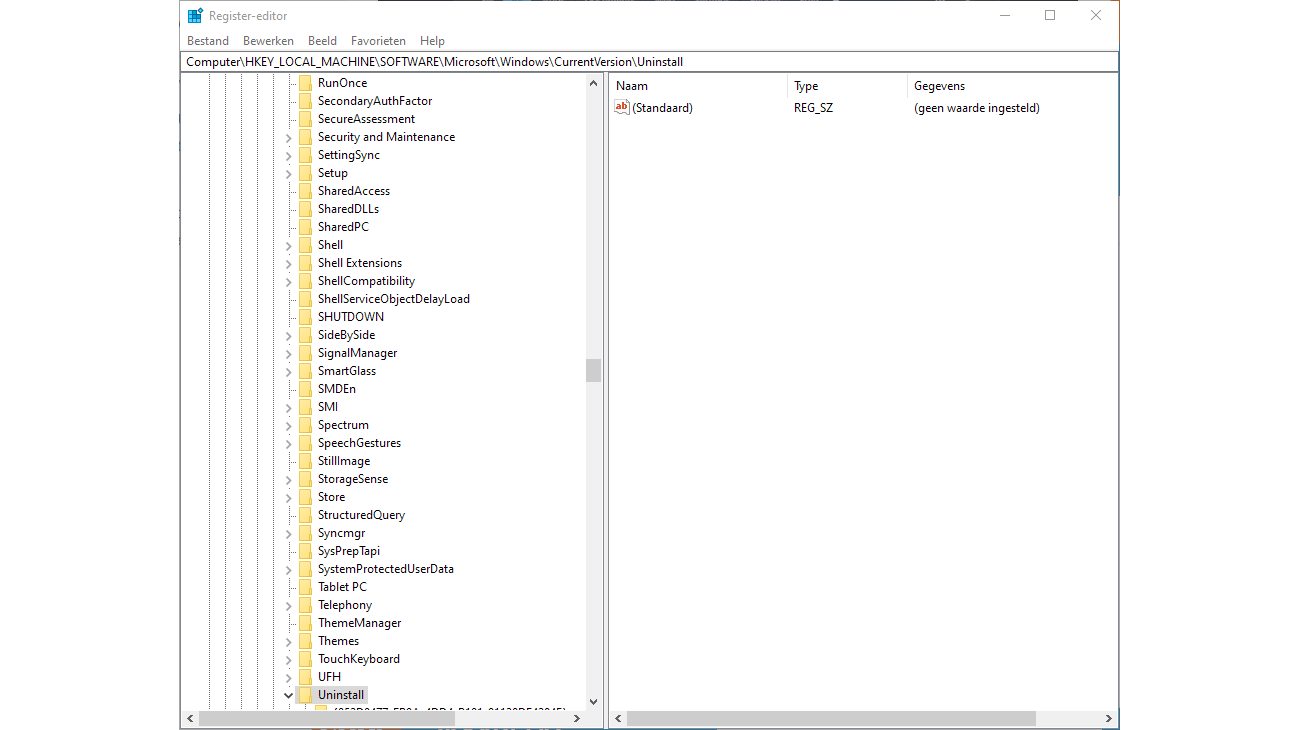This screenshot has height=730, width=1298.
Task: Expand the SignalManager key
Action: 289,354
